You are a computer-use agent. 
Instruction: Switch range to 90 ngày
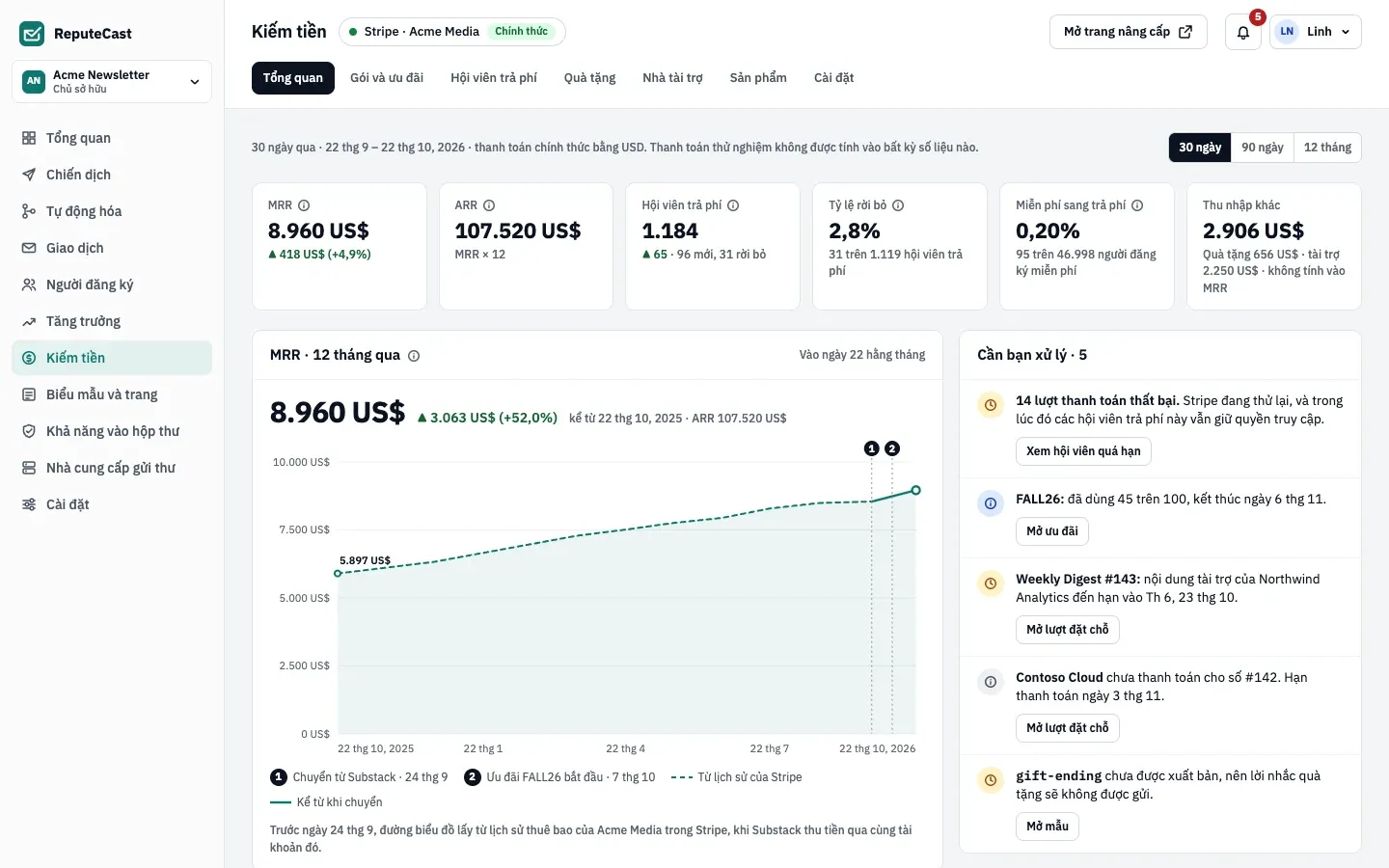coord(1262,148)
